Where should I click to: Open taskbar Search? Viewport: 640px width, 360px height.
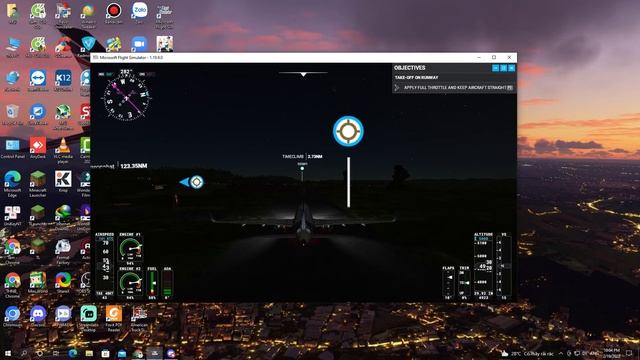pyautogui.click(x=24, y=353)
